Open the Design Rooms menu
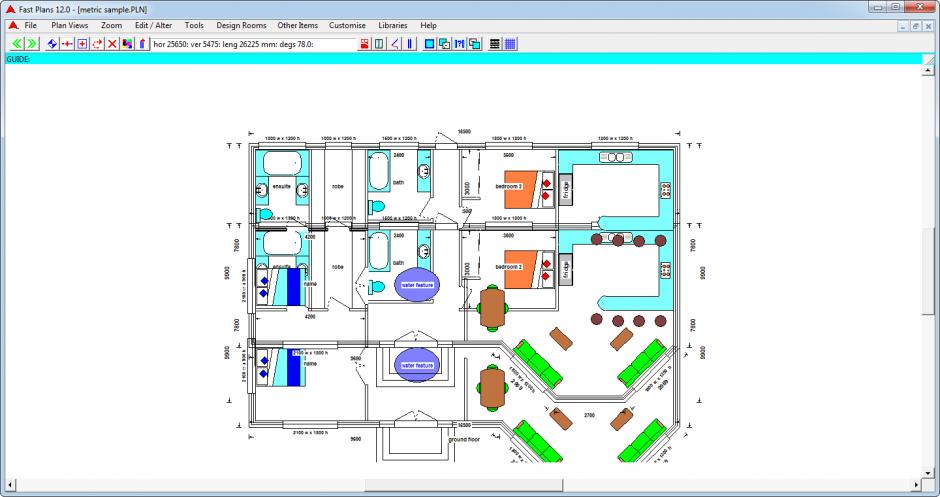 tap(240, 24)
